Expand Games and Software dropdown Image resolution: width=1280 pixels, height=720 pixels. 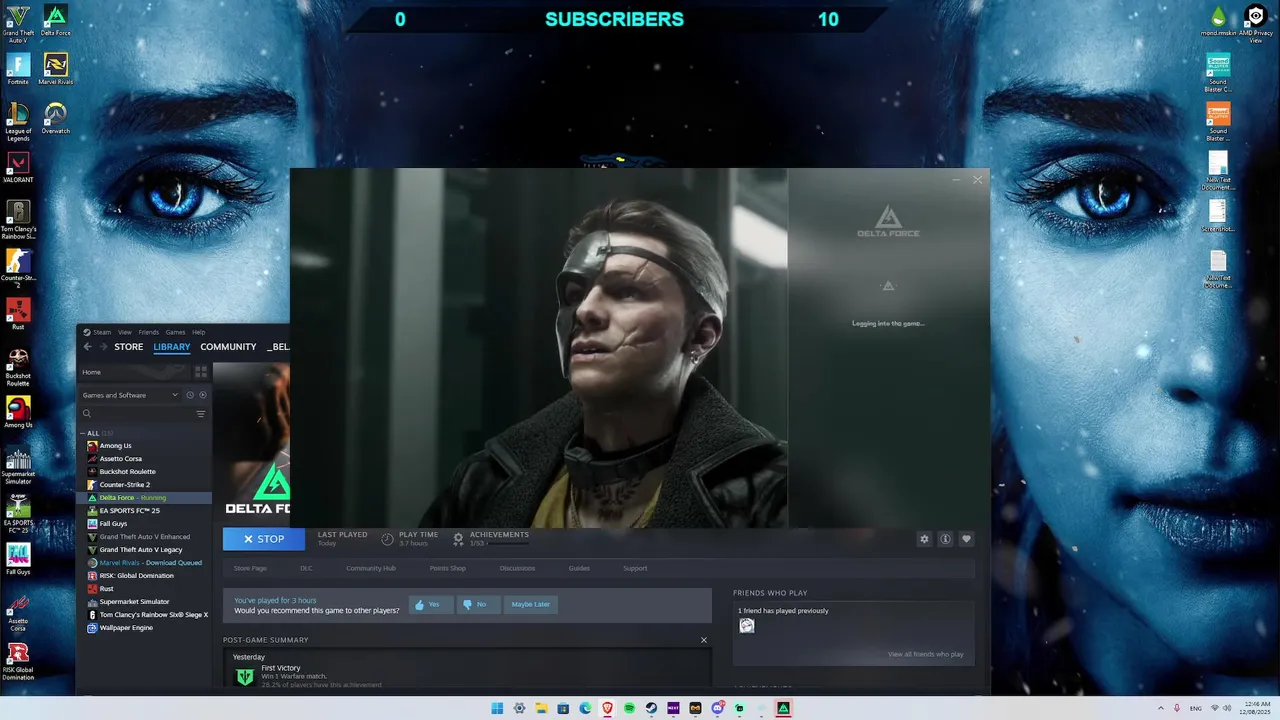click(x=130, y=395)
